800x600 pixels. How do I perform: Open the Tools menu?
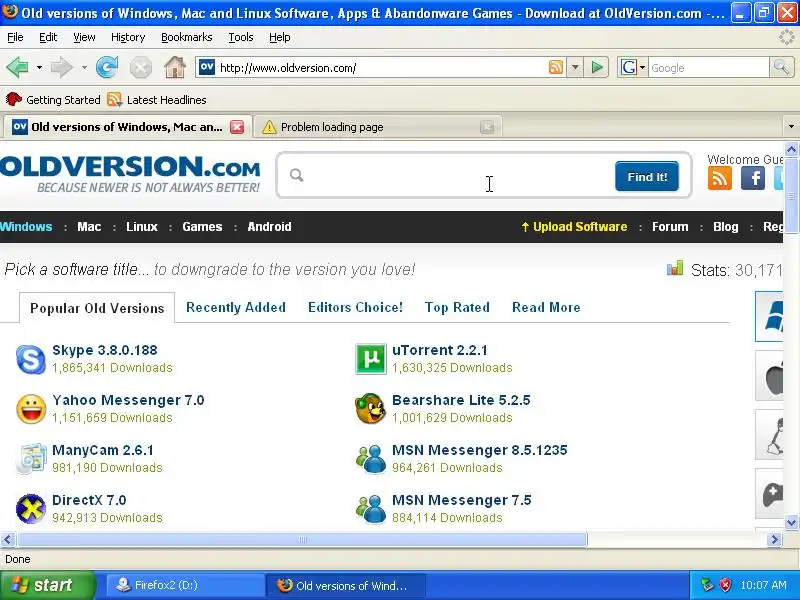click(241, 37)
